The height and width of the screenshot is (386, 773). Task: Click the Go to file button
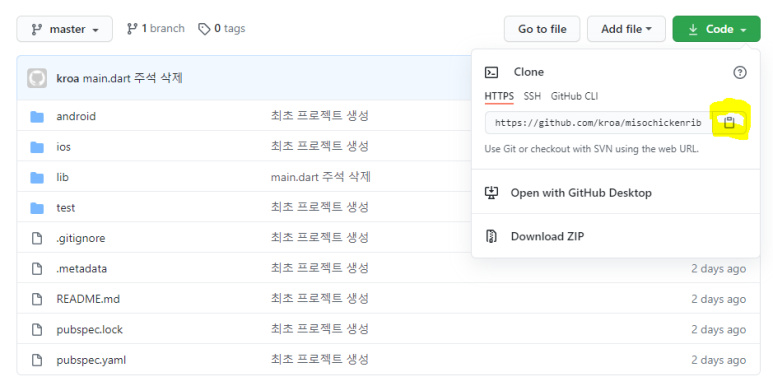coord(542,29)
